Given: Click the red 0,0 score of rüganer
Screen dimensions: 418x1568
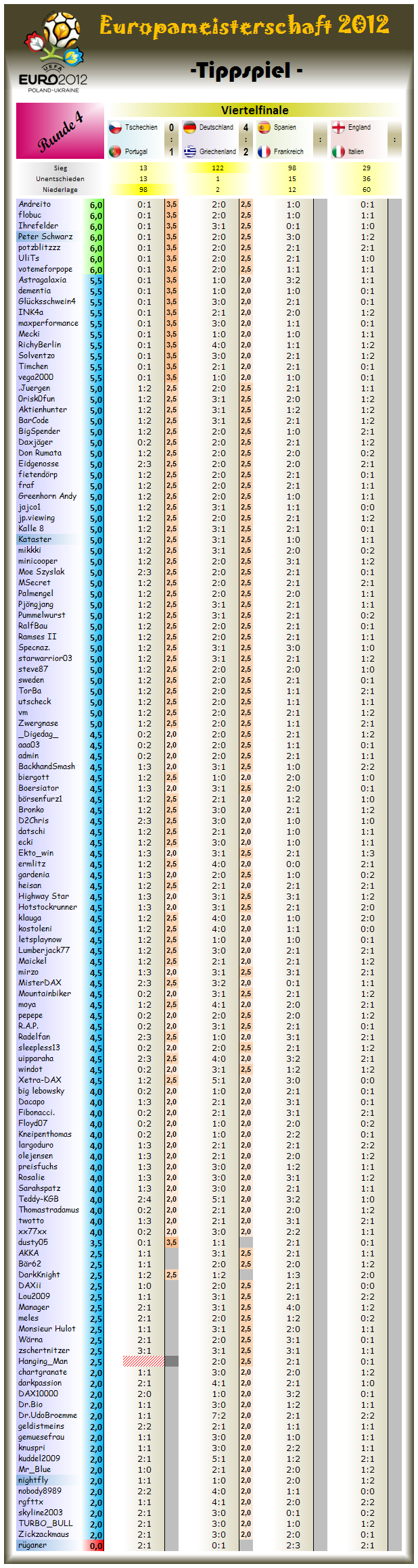Looking at the screenshot, I should pyautogui.click(x=96, y=1546).
